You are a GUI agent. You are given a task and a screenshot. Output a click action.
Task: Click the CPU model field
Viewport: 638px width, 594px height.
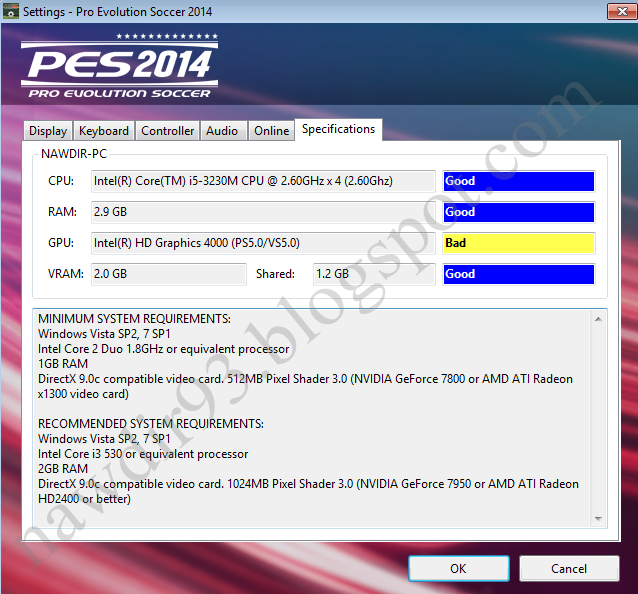(263, 181)
